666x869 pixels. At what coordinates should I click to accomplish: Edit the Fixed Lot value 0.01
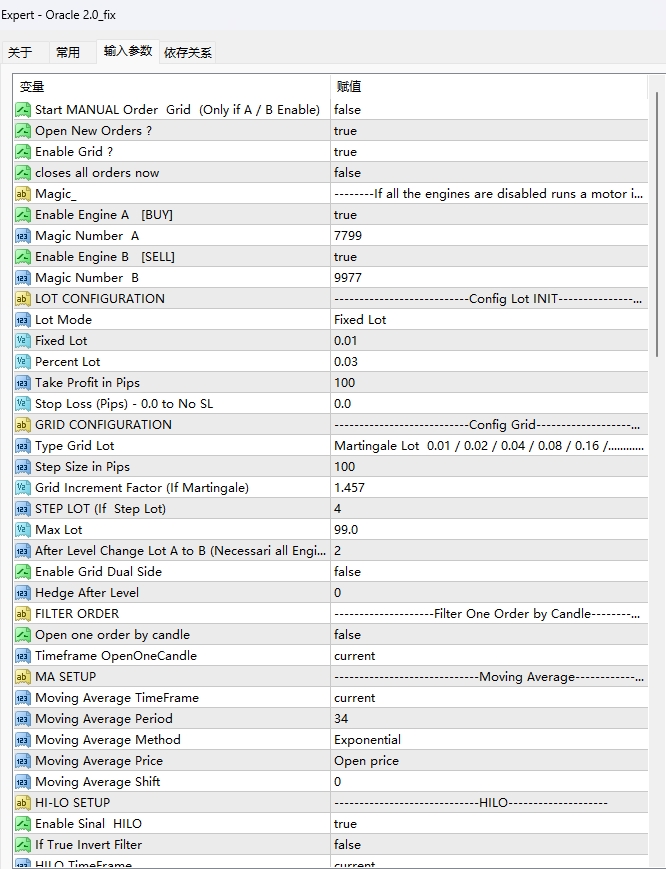489,341
